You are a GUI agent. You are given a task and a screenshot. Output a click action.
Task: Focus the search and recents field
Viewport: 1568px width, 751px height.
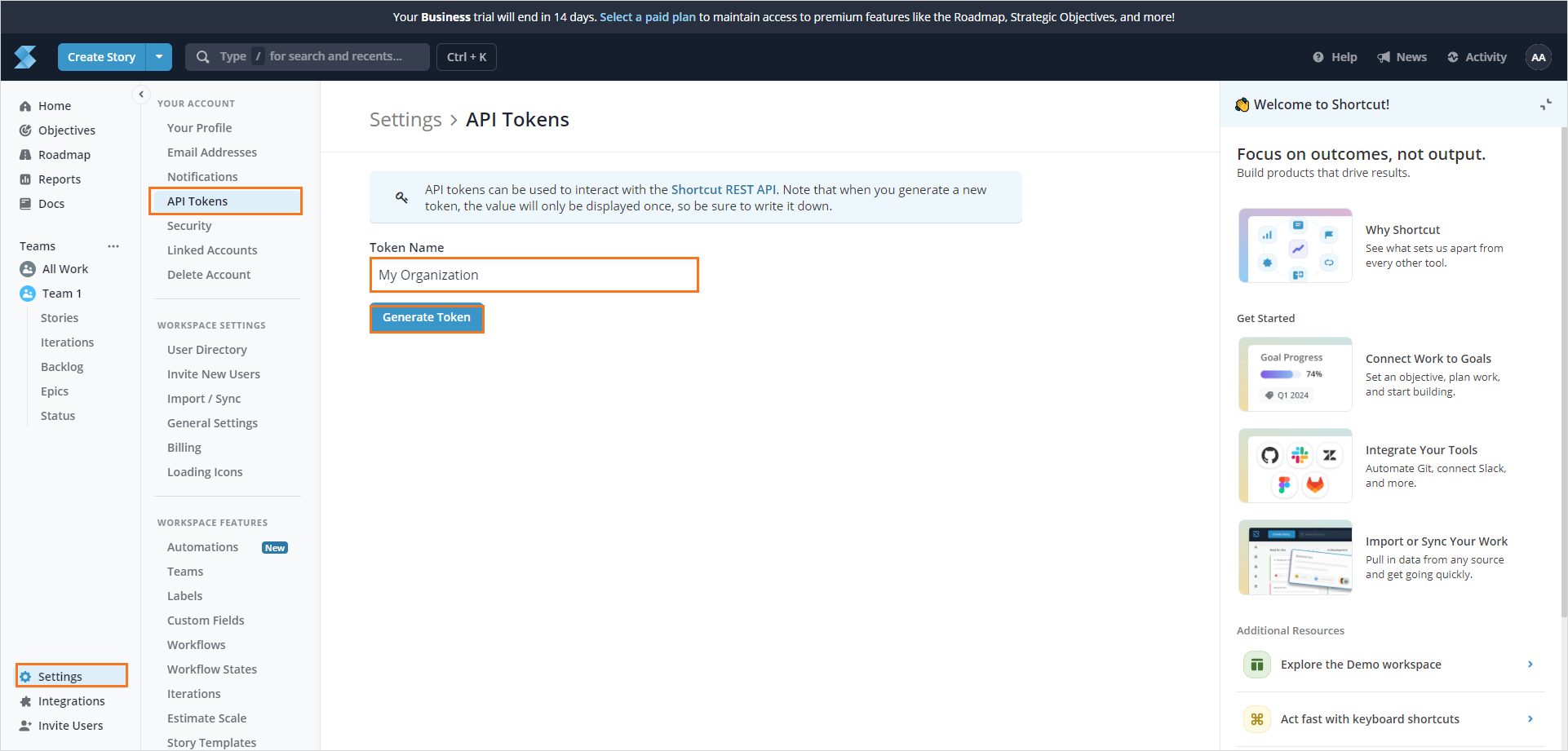[308, 57]
